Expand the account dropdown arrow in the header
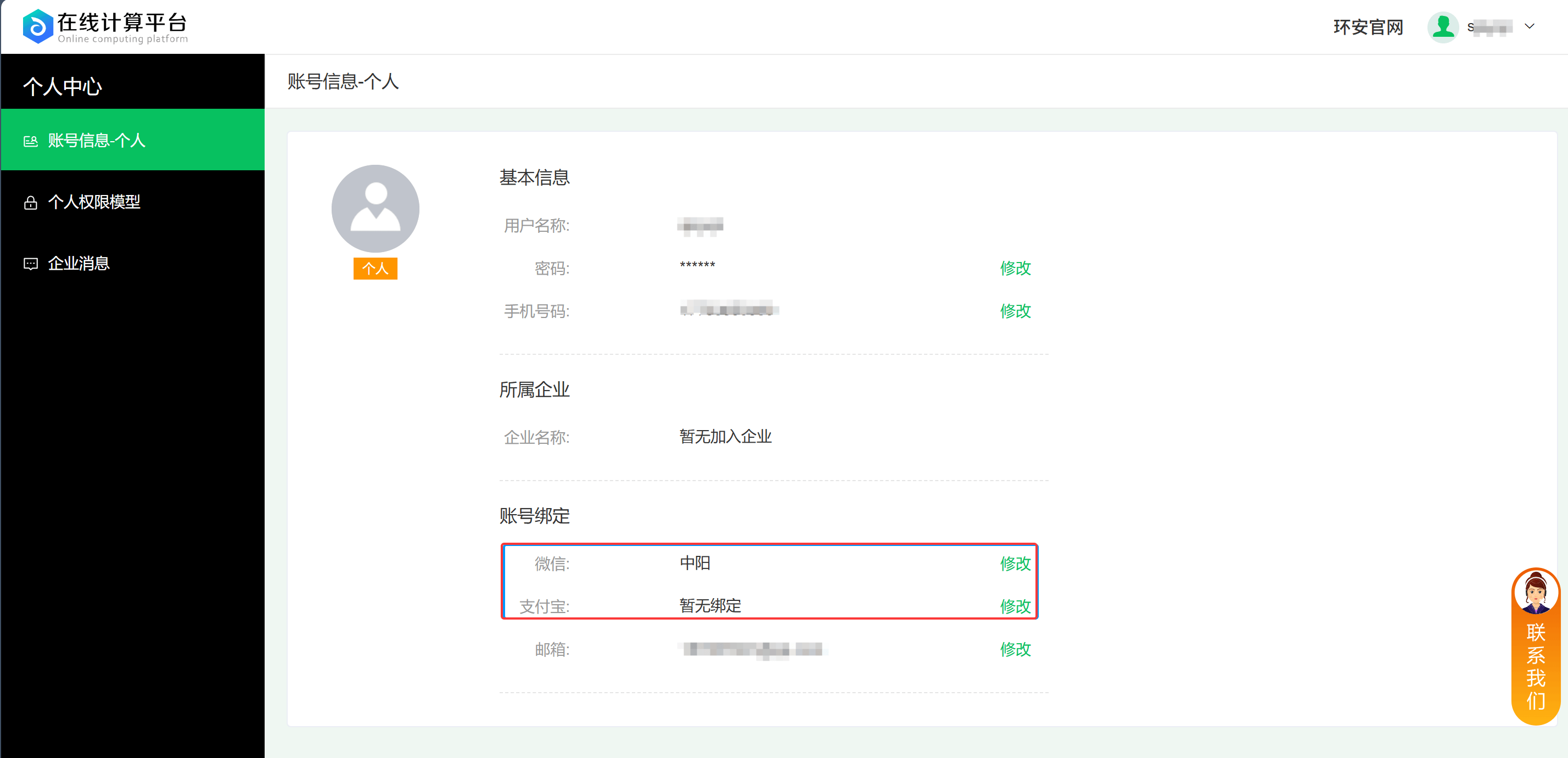This screenshot has width=1568, height=758. pos(1530,27)
